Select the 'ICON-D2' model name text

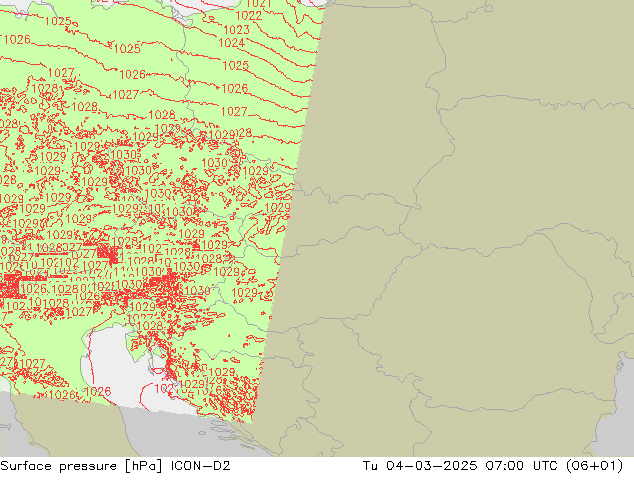click(x=201, y=466)
